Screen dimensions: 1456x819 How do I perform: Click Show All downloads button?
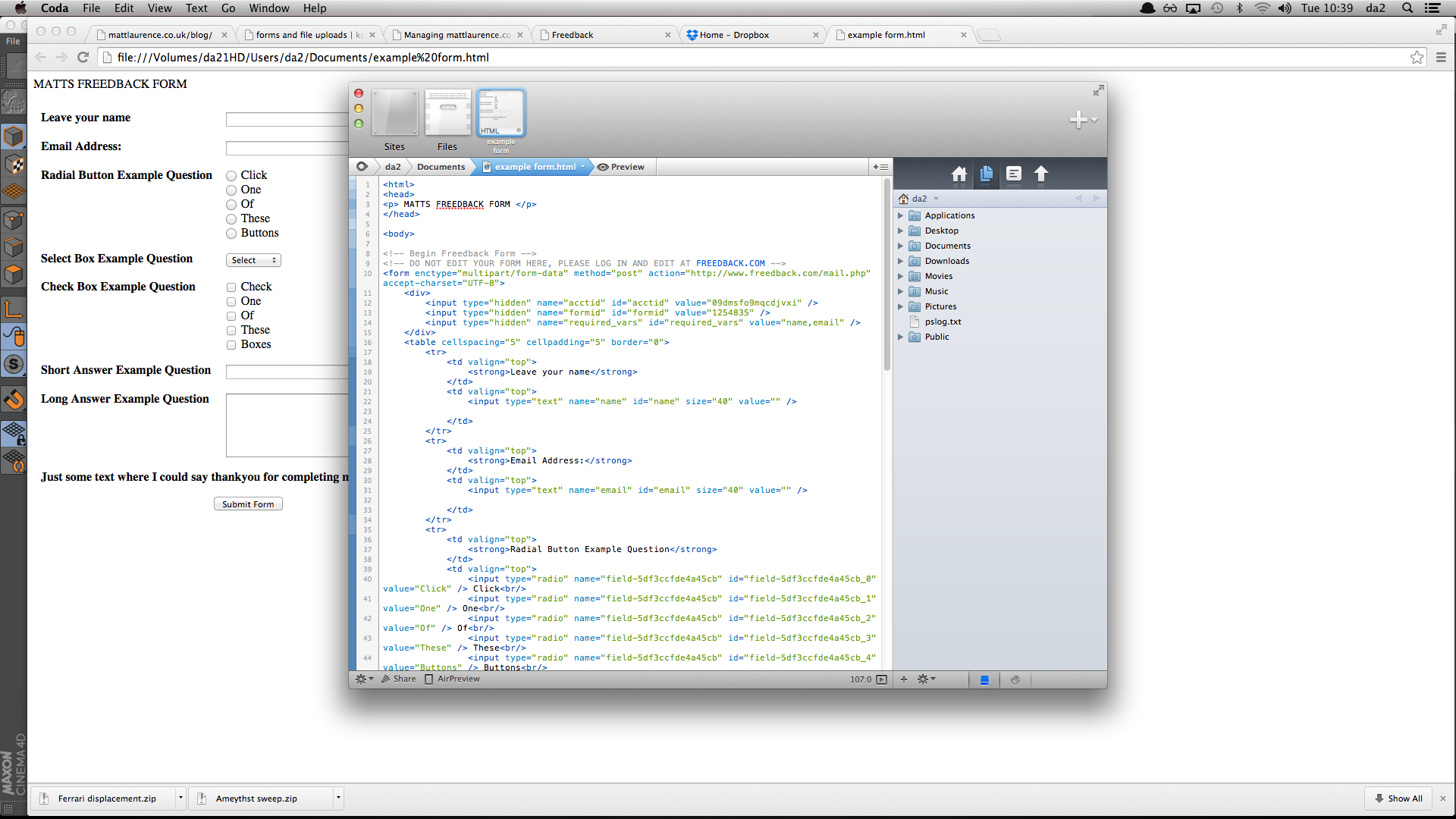click(1398, 799)
